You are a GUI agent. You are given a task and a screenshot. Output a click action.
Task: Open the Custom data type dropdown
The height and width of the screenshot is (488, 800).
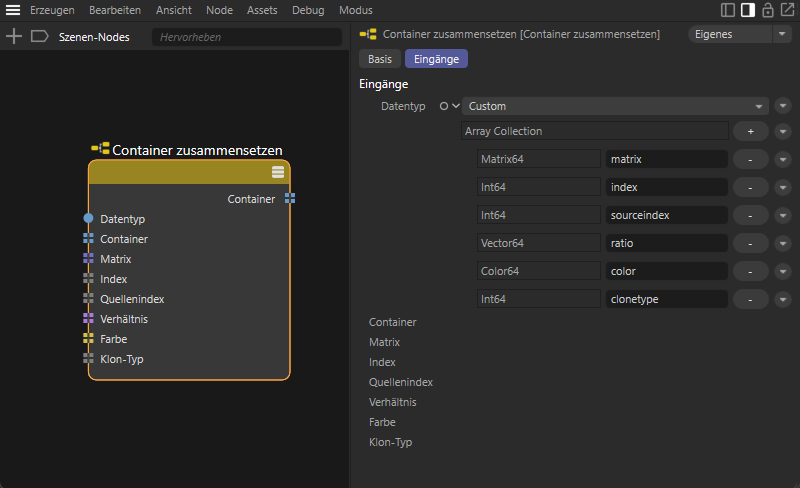pos(614,106)
